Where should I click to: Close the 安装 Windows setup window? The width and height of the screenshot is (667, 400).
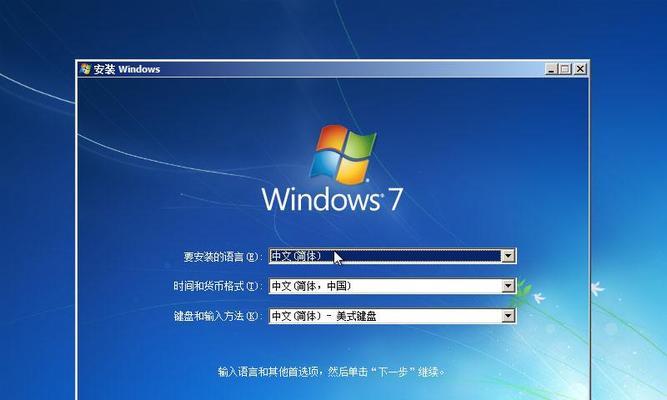(x=580, y=69)
